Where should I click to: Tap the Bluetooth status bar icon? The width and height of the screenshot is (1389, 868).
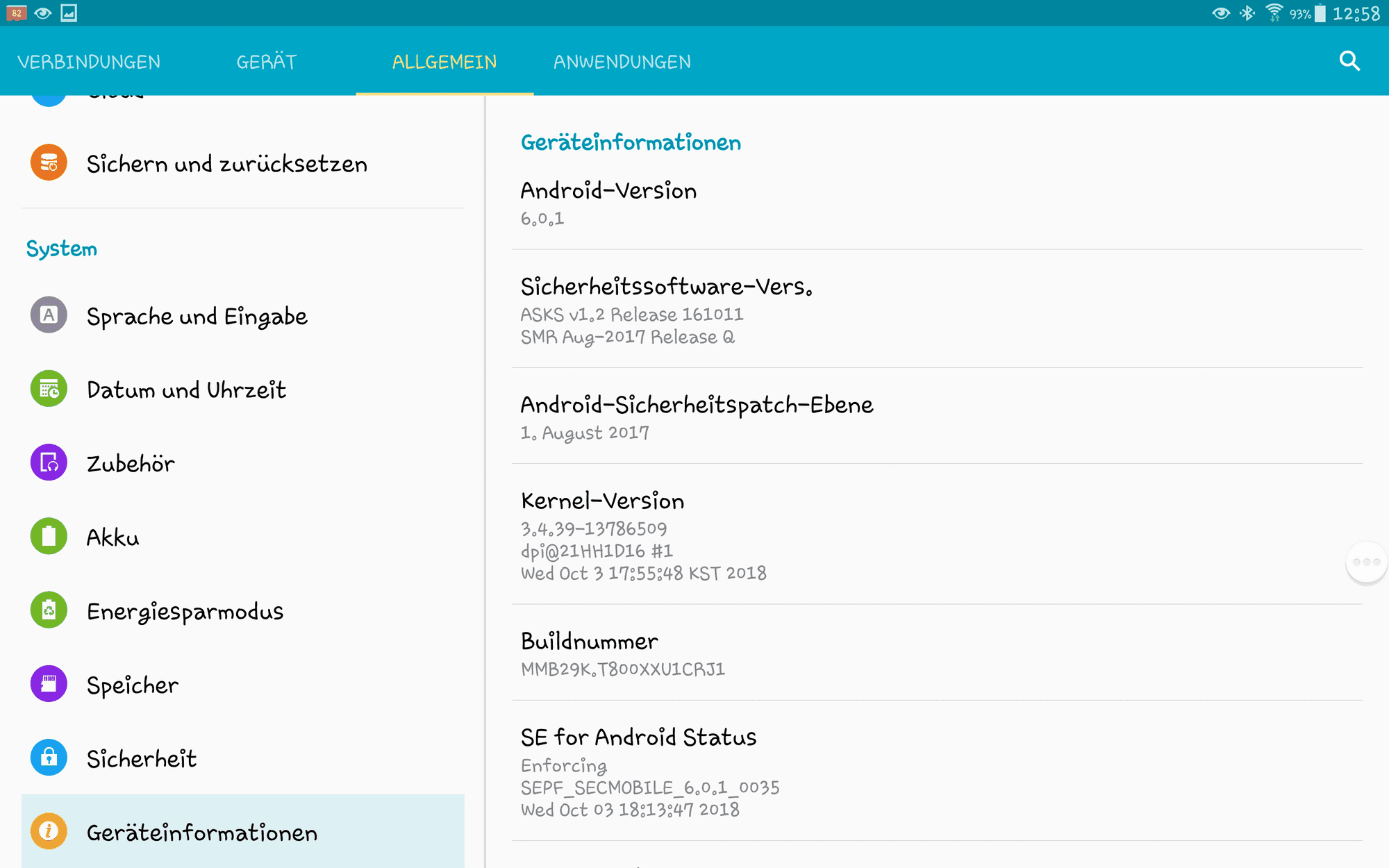(1247, 13)
